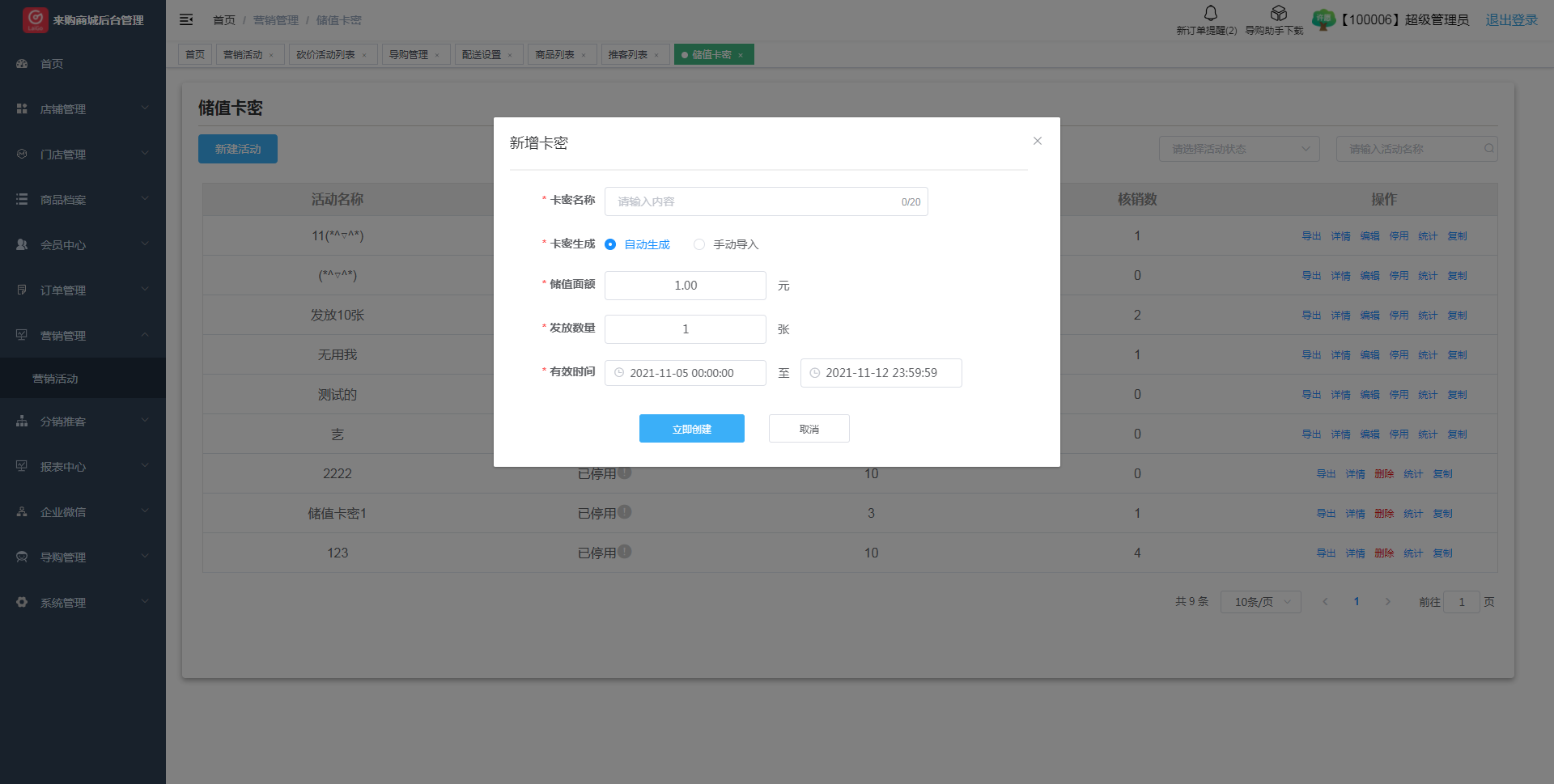Screen dimensions: 1554x784
Task: Click the info icon beside 已停用 for 123
Action: (x=625, y=552)
